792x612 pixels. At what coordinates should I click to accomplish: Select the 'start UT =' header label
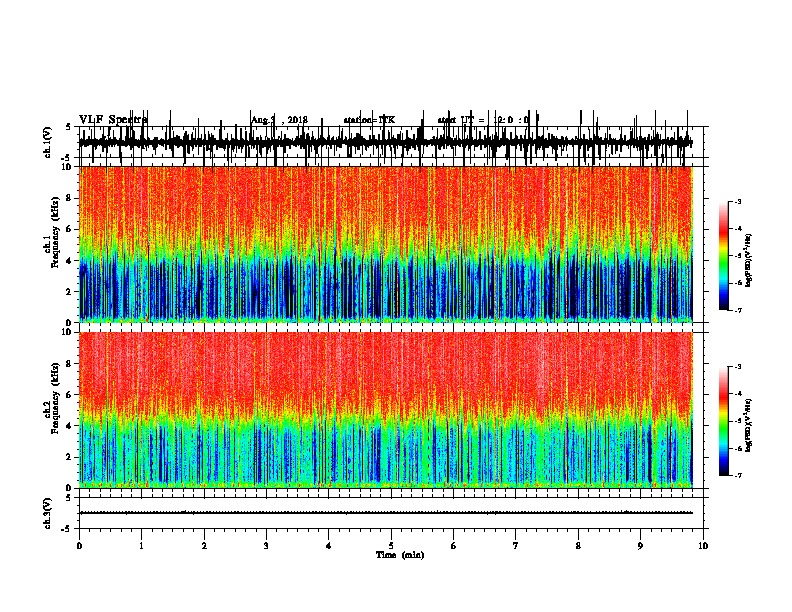click(461, 120)
